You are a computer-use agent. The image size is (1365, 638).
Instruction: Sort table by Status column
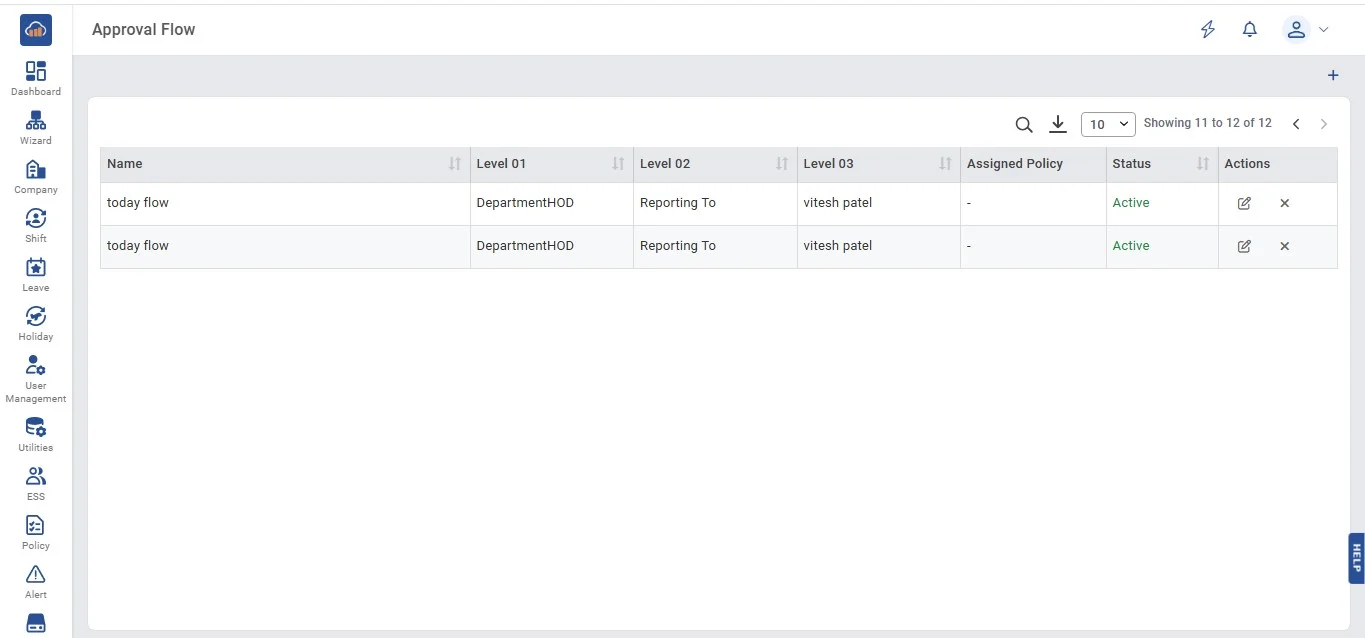tap(1203, 164)
